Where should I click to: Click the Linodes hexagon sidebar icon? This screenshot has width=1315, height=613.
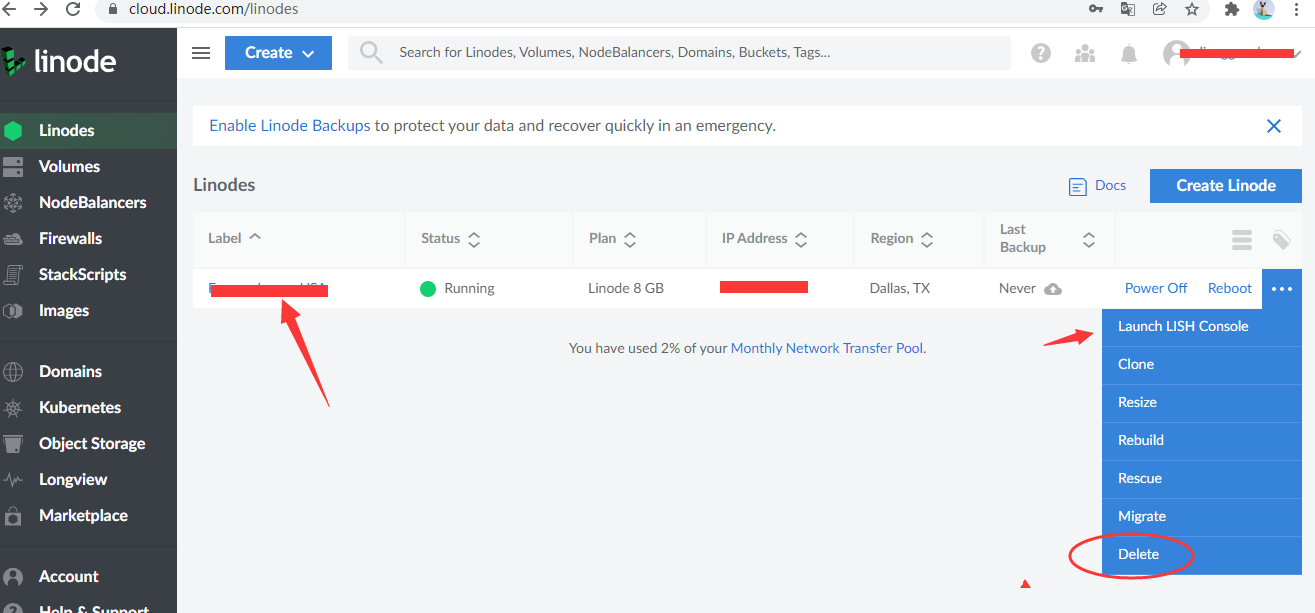[x=13, y=130]
